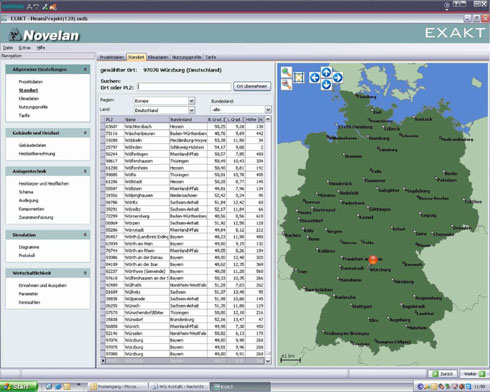490x392 pixels.
Task: Open Tarife in the navigation panel
Action: coord(24,115)
